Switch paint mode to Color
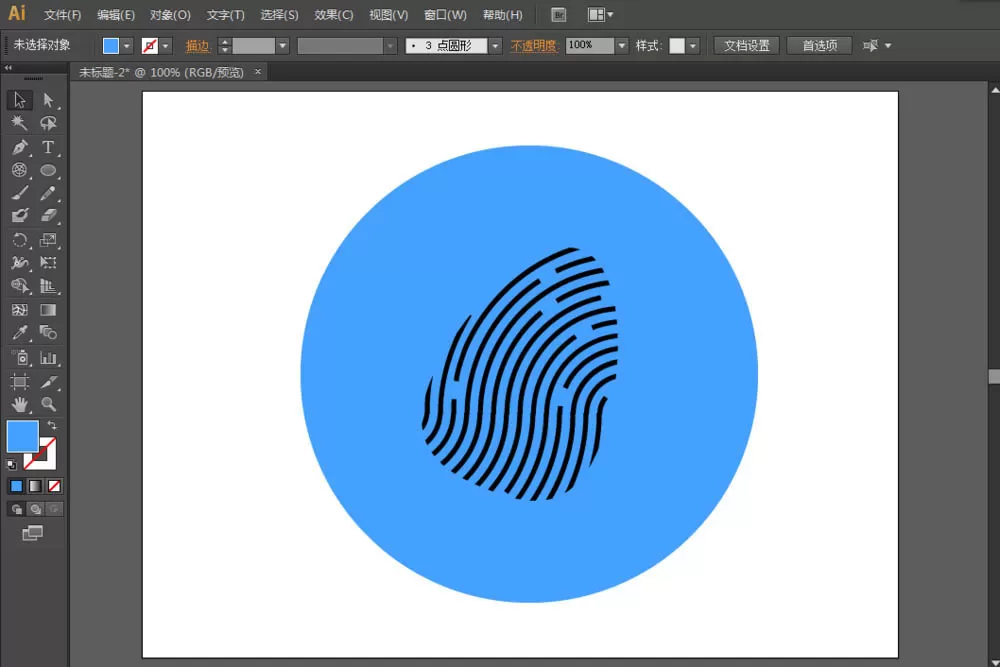 (17, 487)
